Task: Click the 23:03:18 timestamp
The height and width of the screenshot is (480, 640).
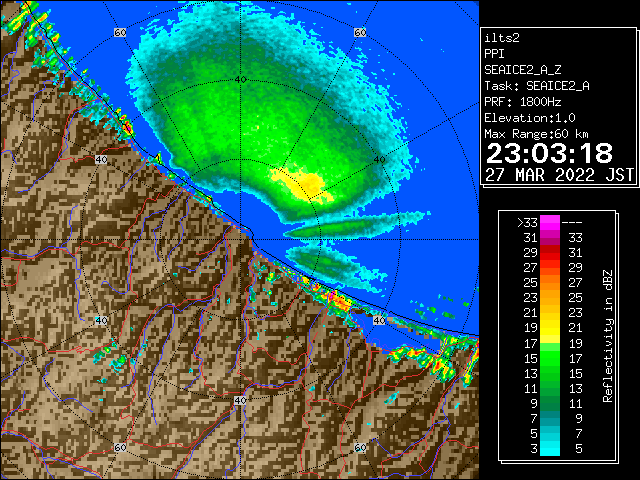Action: [x=549, y=153]
